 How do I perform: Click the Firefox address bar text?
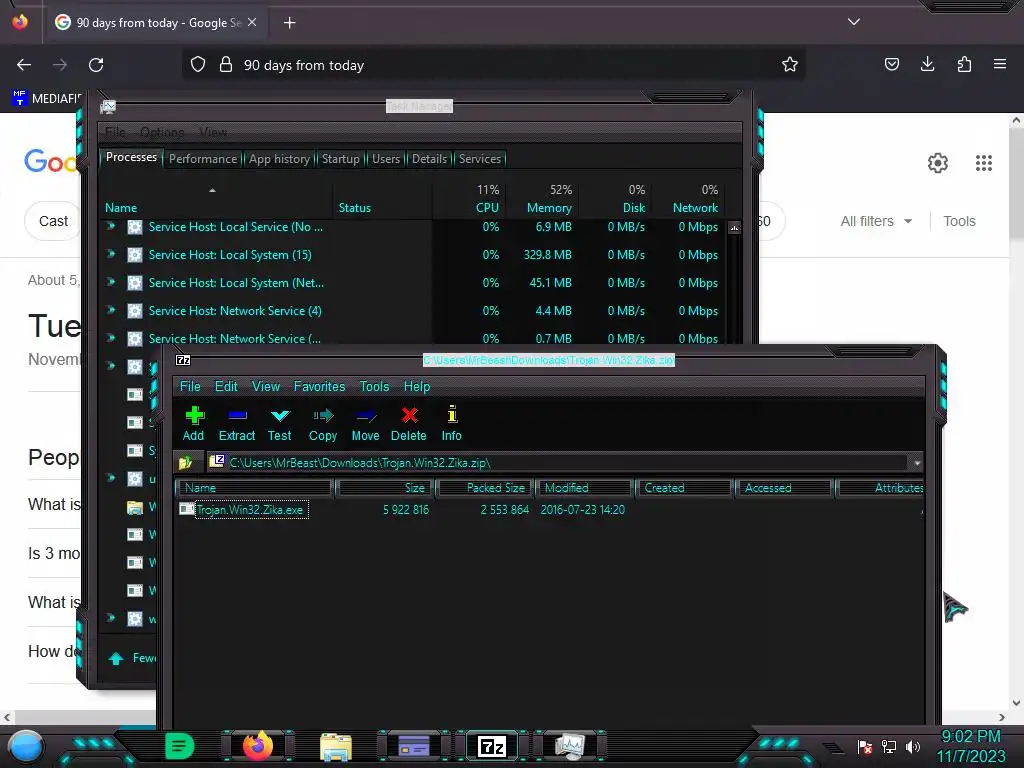point(304,65)
